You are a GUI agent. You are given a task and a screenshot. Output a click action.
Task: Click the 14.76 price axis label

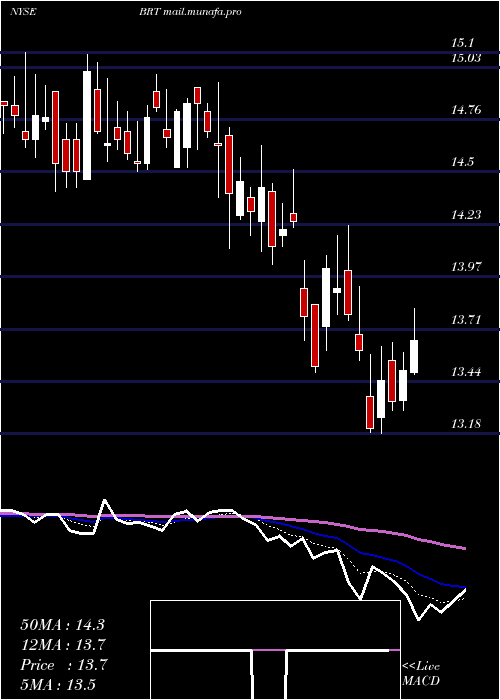[466, 109]
